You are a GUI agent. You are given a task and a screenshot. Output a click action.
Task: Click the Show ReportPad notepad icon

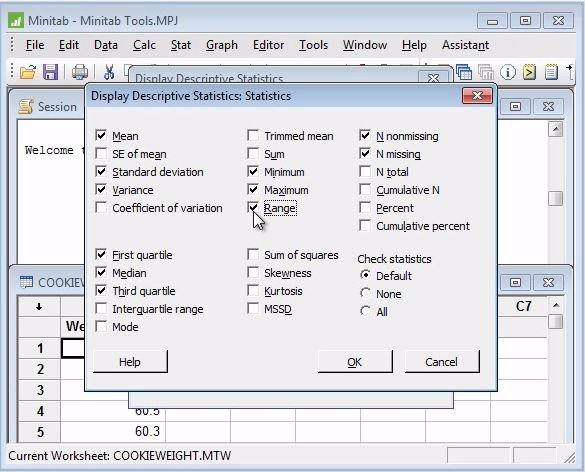pos(551,72)
